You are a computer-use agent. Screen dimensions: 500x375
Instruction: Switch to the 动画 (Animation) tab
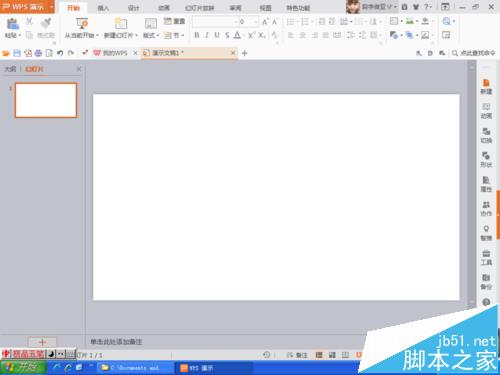tap(164, 8)
